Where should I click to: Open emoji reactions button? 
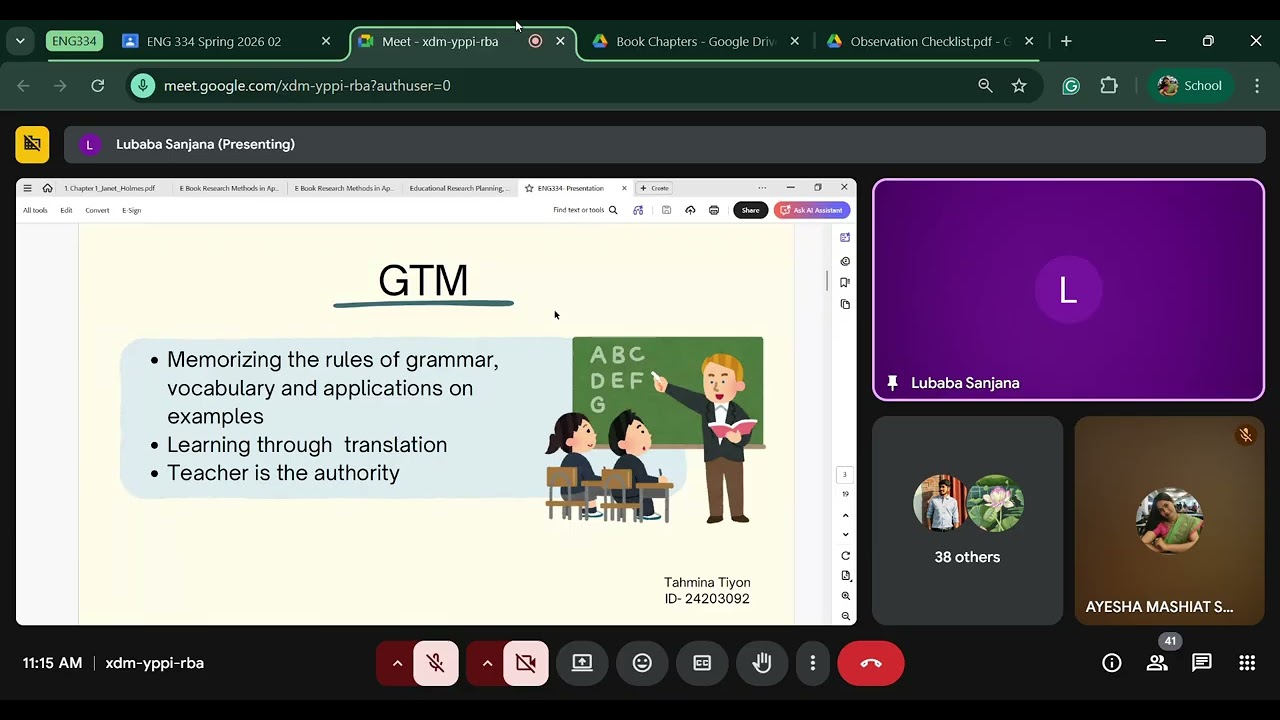[642, 663]
